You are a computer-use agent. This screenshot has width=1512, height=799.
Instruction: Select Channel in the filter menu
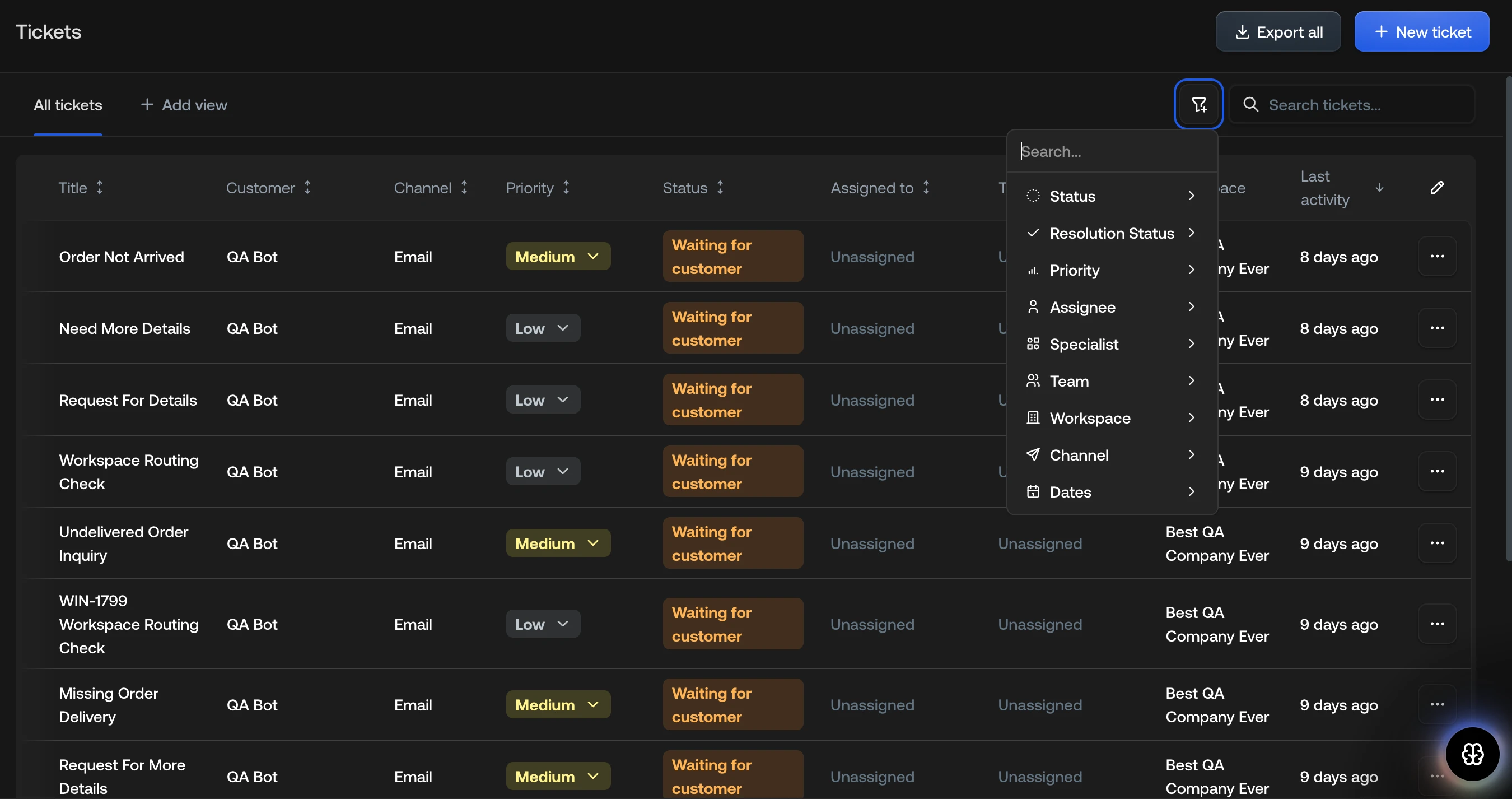(x=1112, y=455)
